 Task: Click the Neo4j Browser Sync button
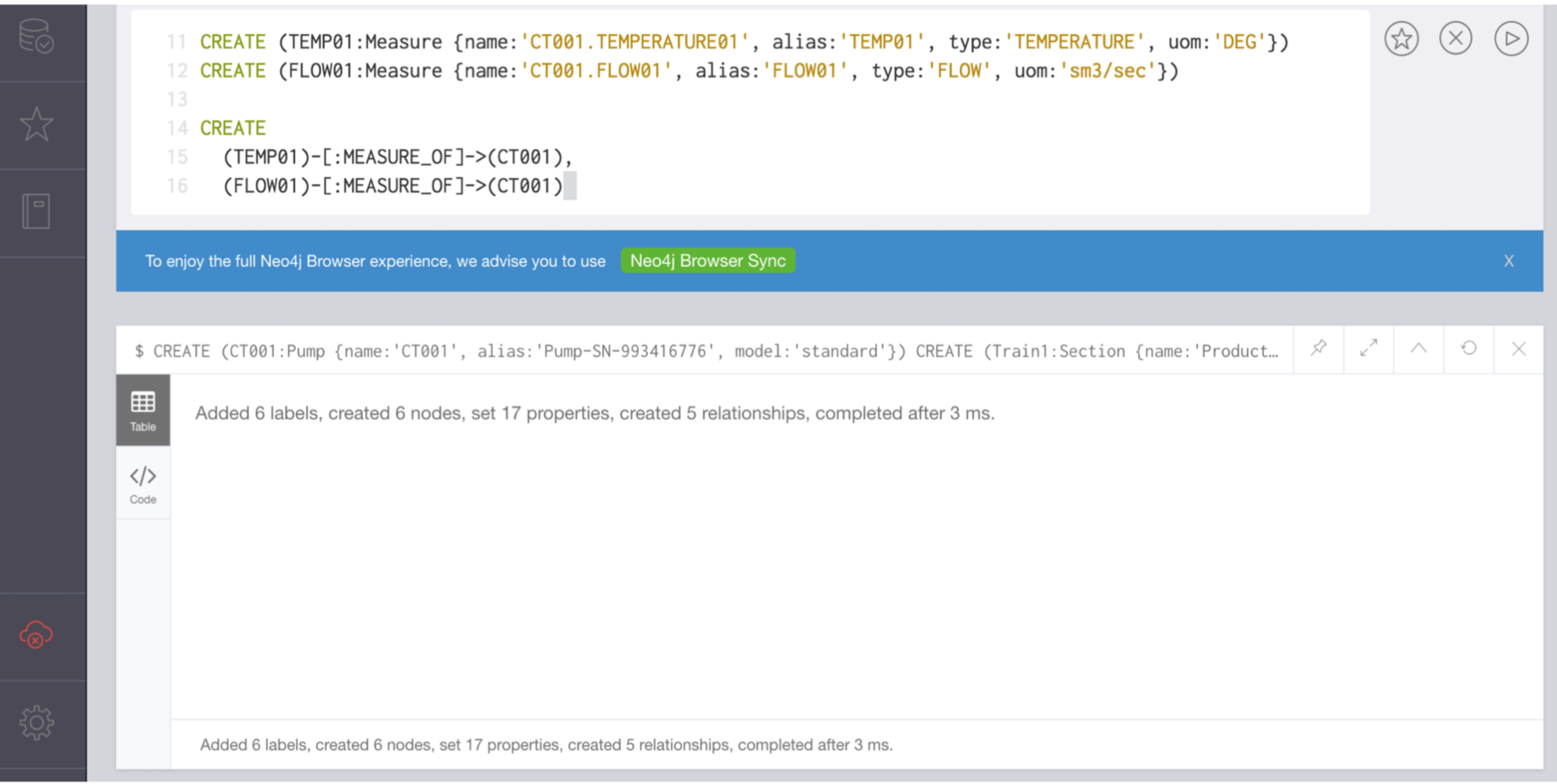pyautogui.click(x=707, y=261)
